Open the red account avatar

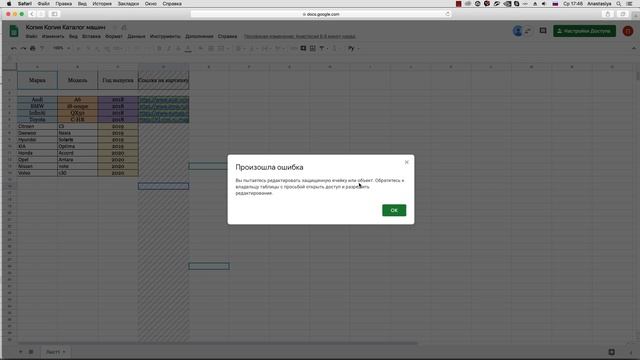pyautogui.click(x=628, y=31)
